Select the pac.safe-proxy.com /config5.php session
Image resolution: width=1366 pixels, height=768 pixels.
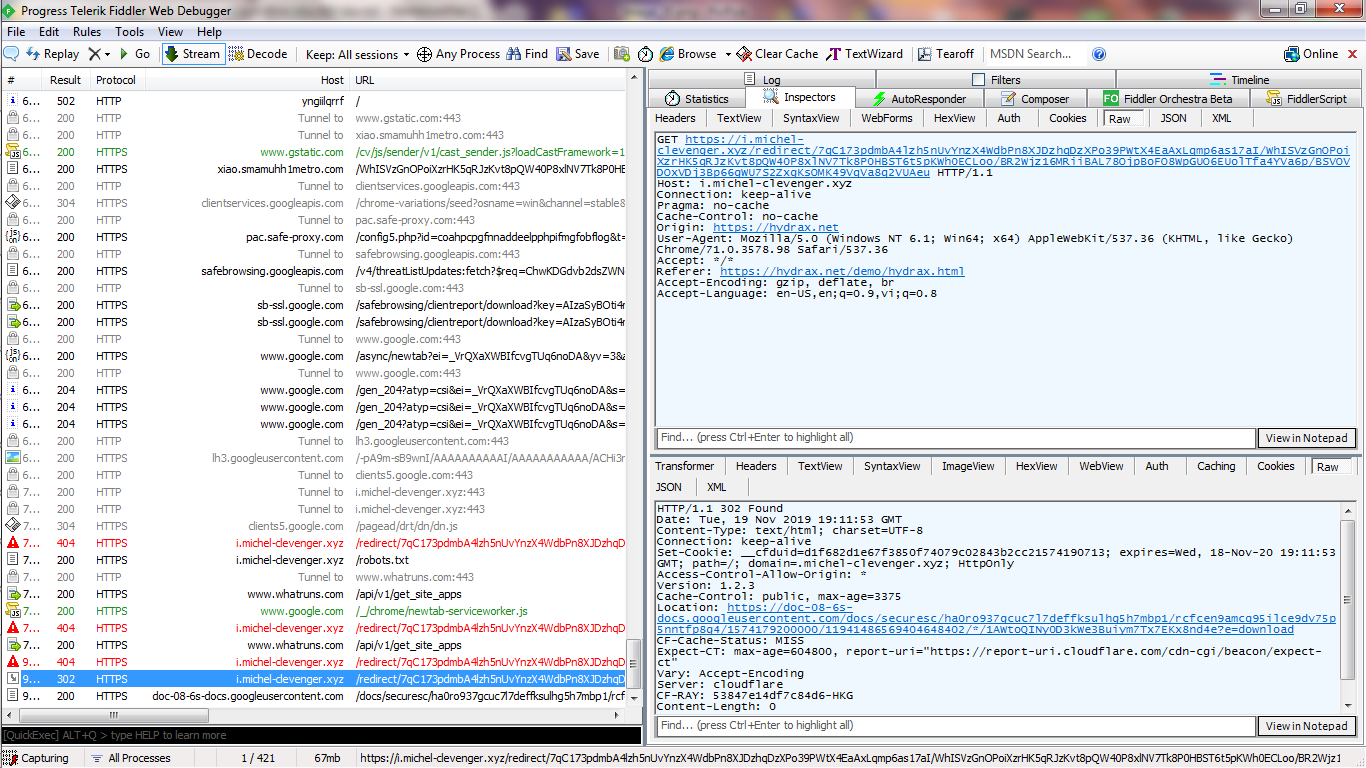click(315, 237)
